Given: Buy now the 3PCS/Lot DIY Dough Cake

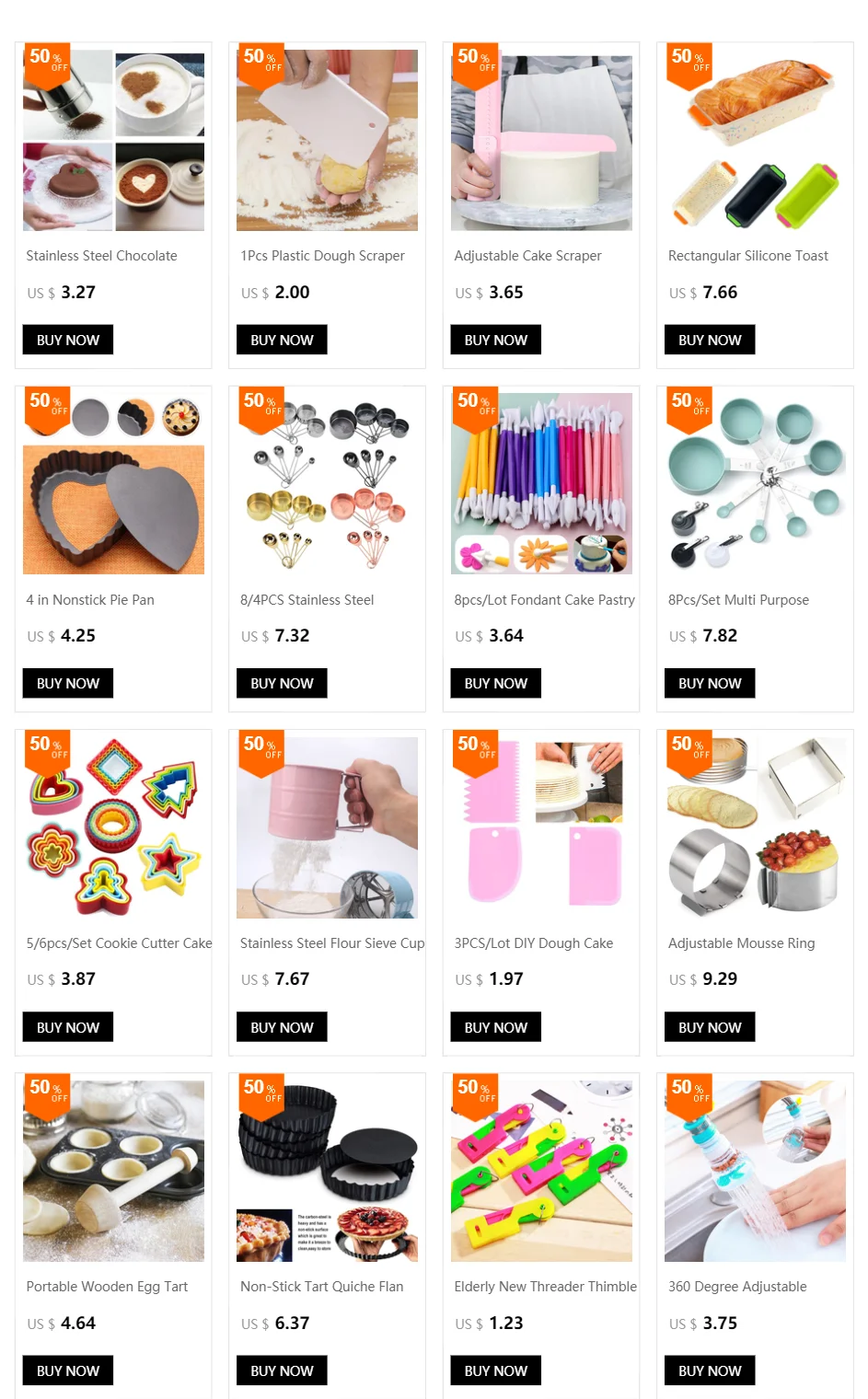Looking at the screenshot, I should (496, 1027).
